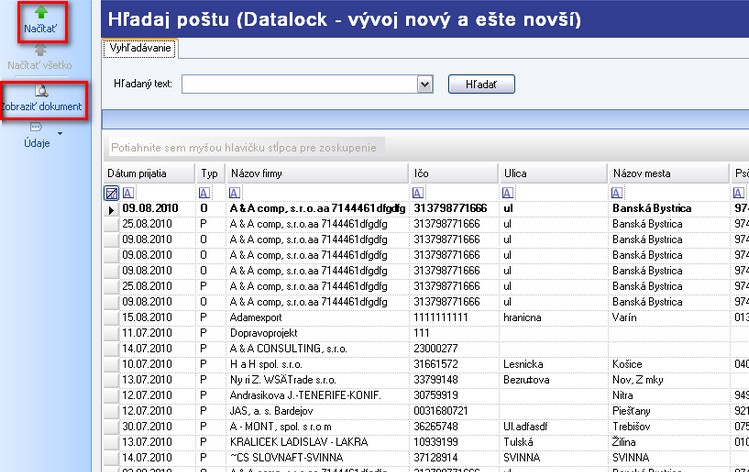Click the greyed Načítať všetko icon
Image resolution: width=749 pixels, height=472 pixels.
(40, 50)
